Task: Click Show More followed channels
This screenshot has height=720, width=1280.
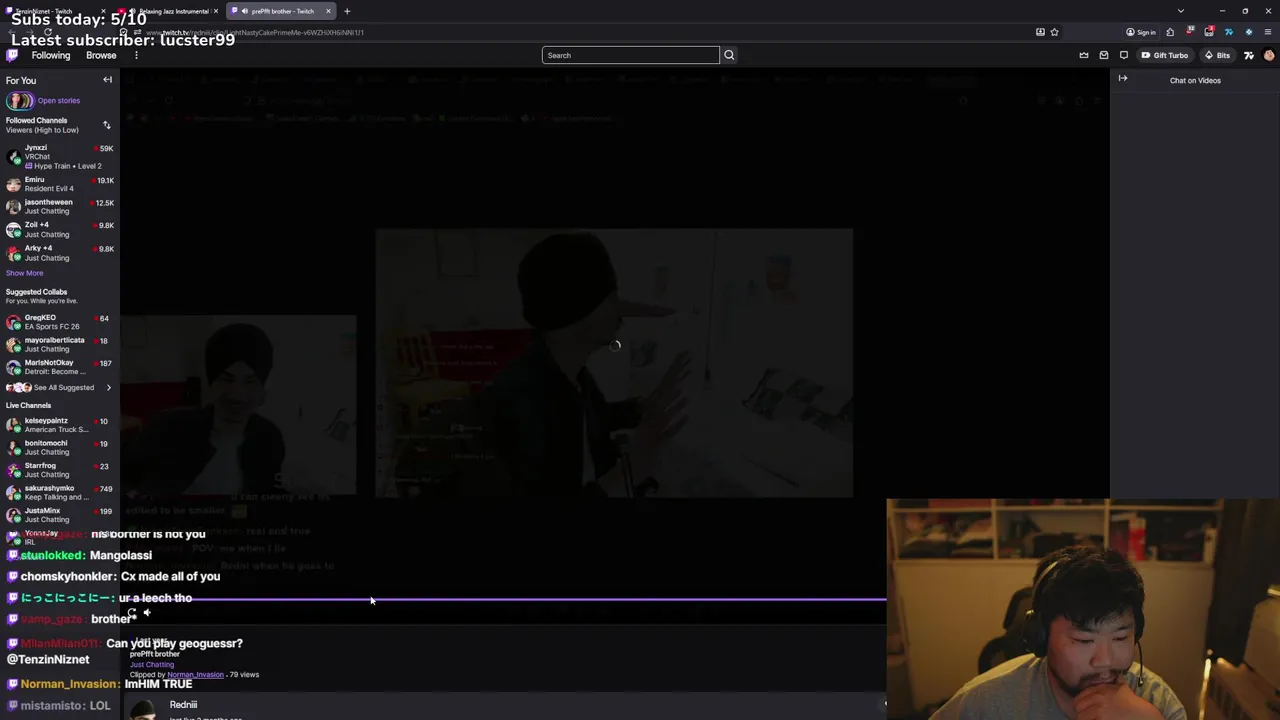Action: [x=24, y=273]
